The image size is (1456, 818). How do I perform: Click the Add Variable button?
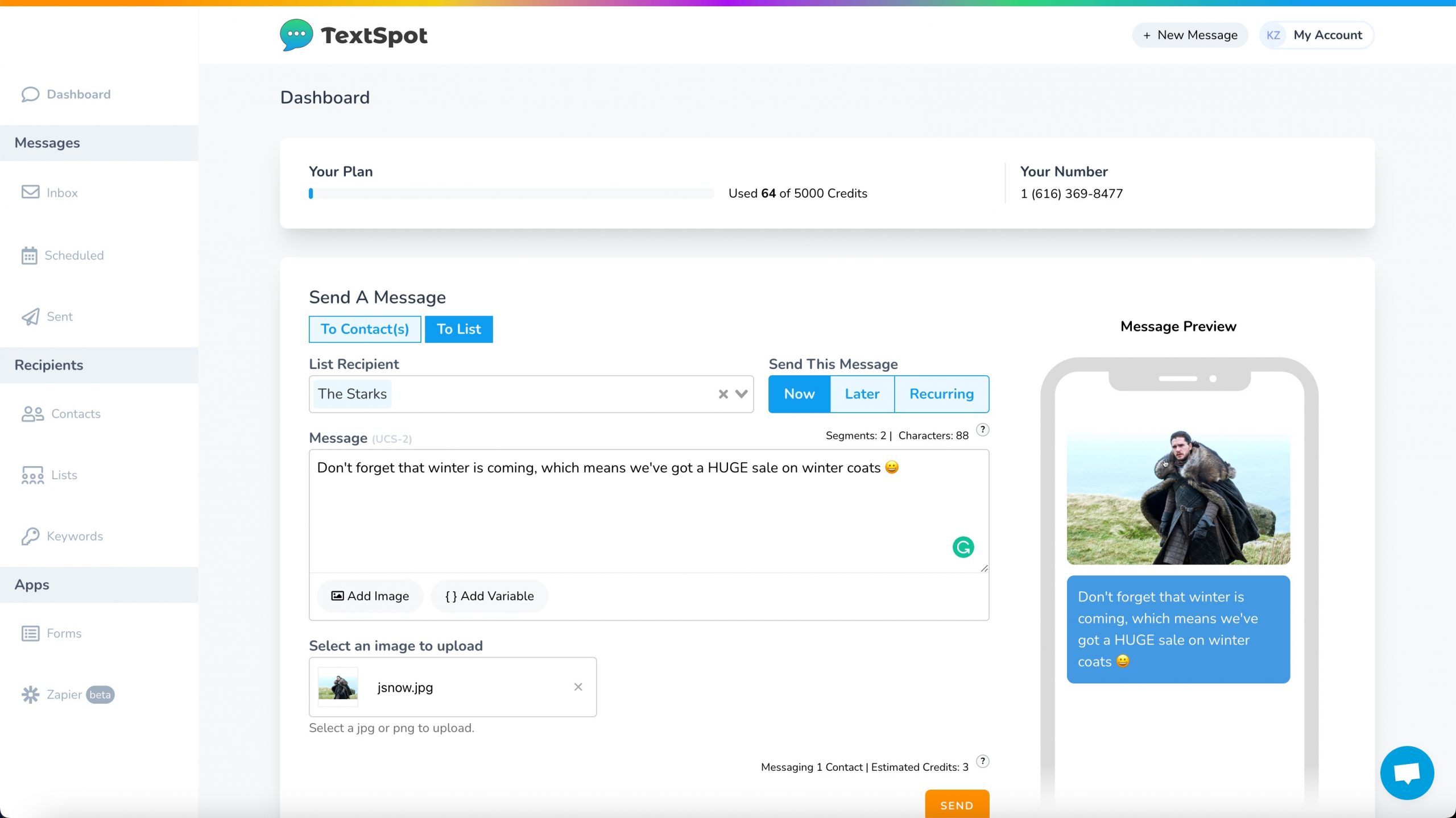[x=489, y=596]
